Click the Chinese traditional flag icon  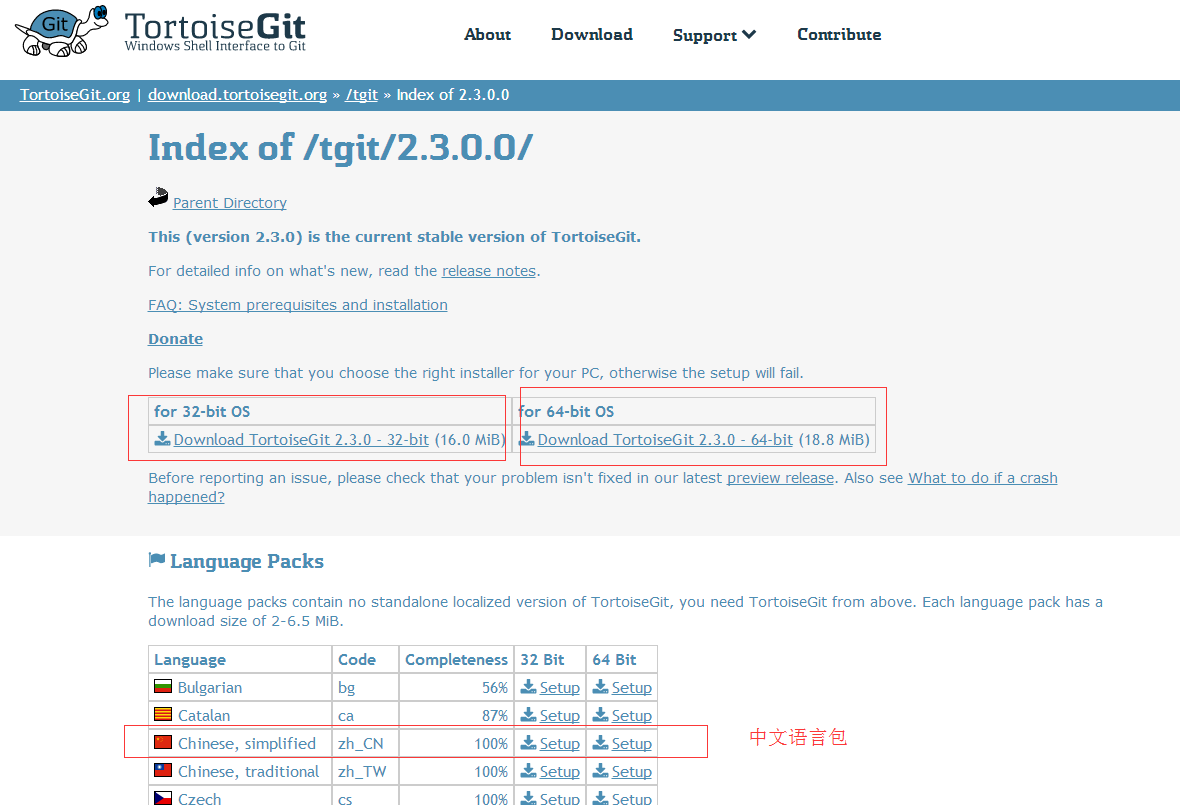point(163,771)
